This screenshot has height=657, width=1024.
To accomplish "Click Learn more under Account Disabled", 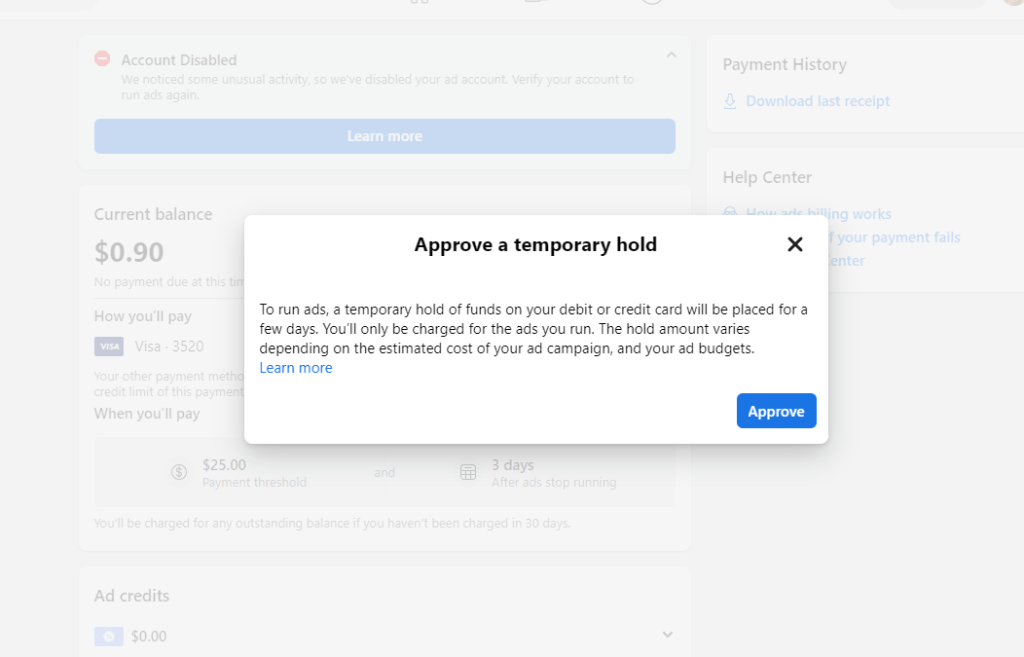I will tap(384, 135).
